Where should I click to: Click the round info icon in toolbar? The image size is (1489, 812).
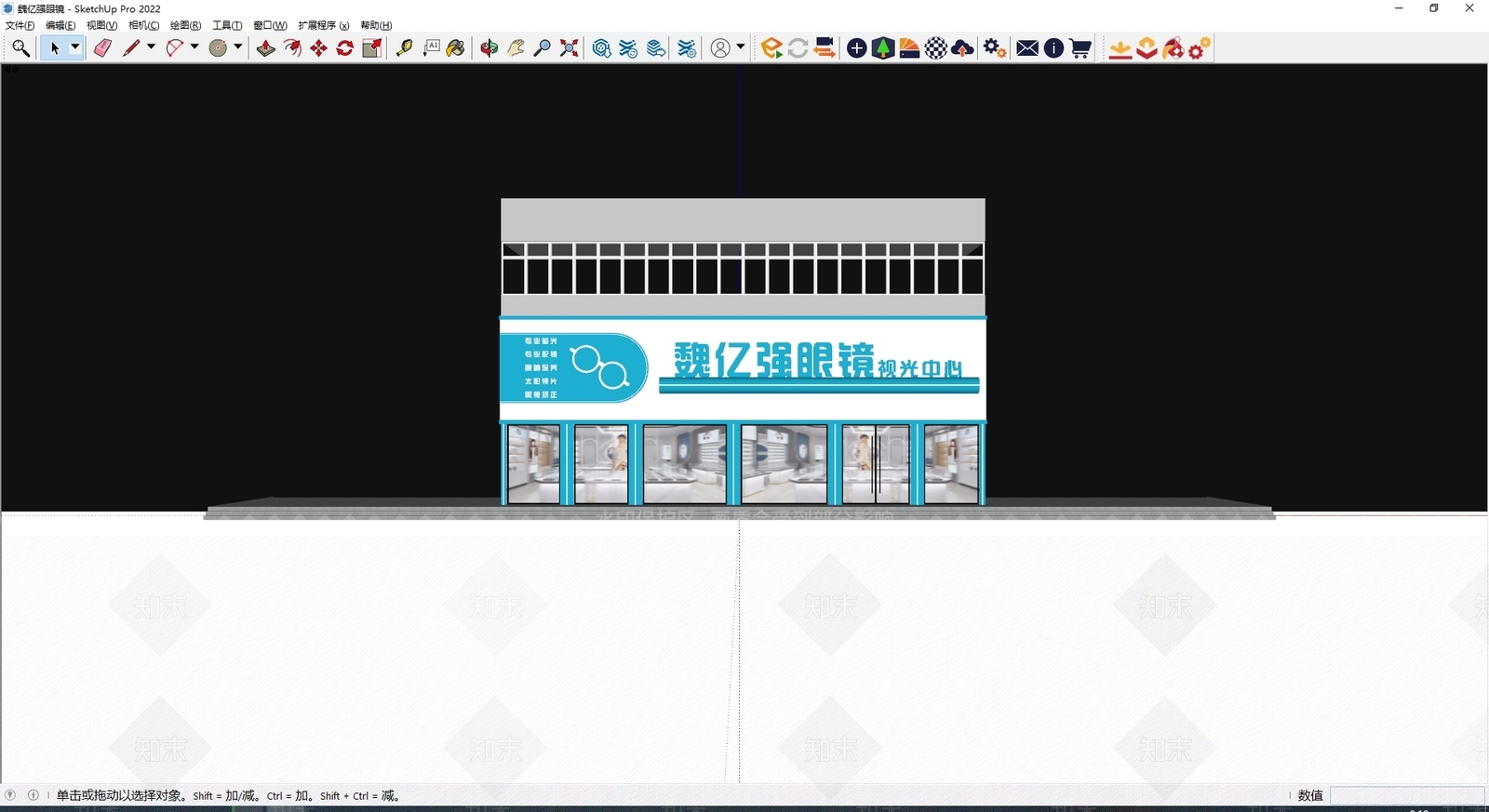[x=1053, y=48]
